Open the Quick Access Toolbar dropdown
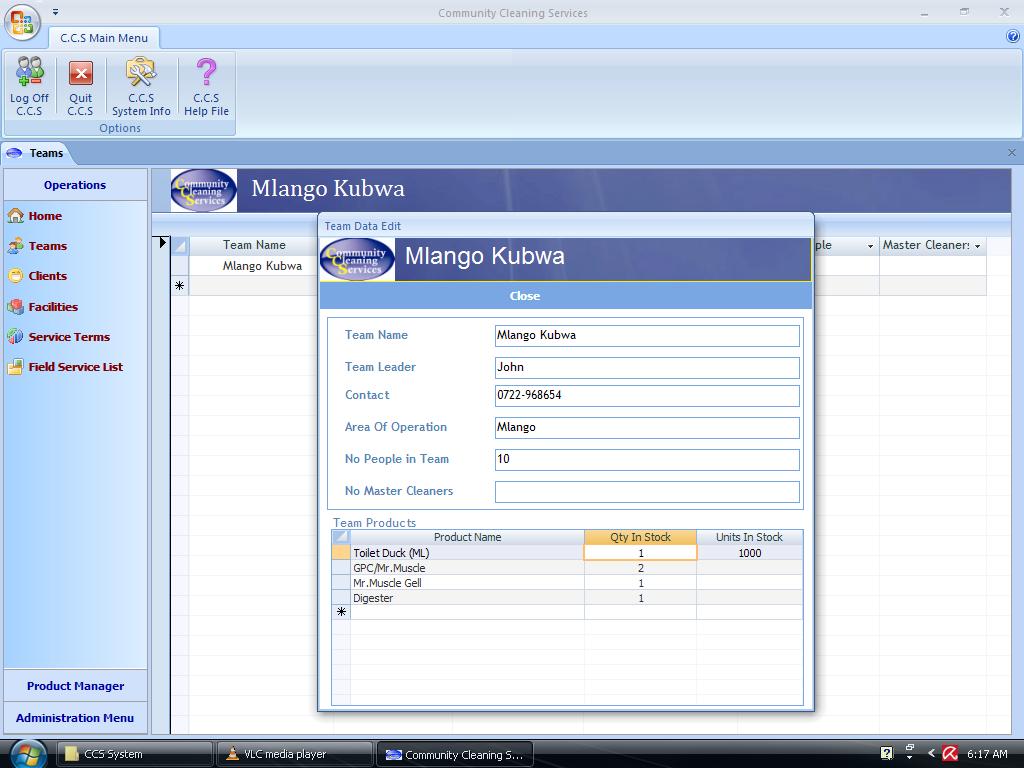 55,13
